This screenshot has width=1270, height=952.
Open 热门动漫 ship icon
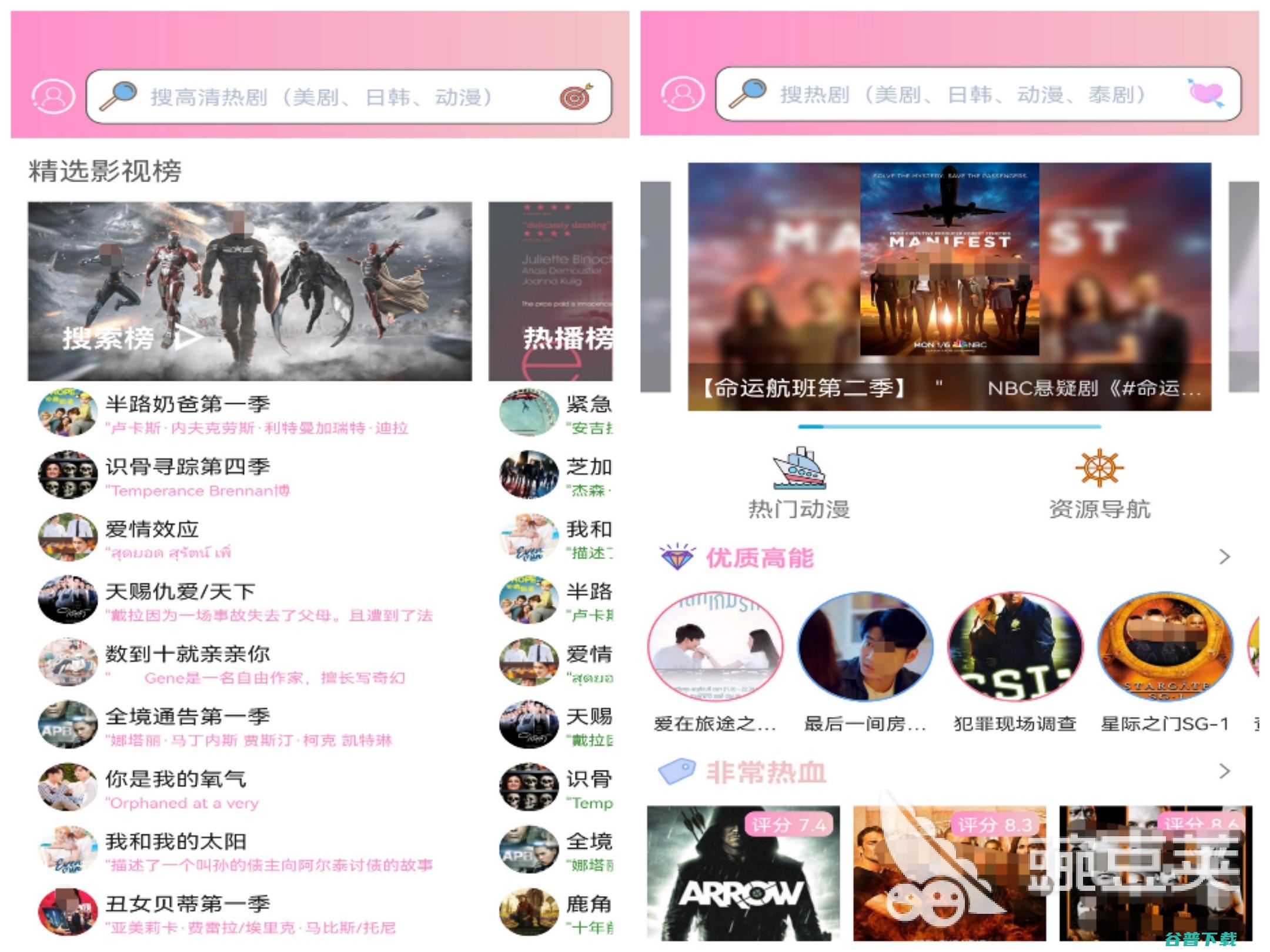pyautogui.click(x=799, y=468)
